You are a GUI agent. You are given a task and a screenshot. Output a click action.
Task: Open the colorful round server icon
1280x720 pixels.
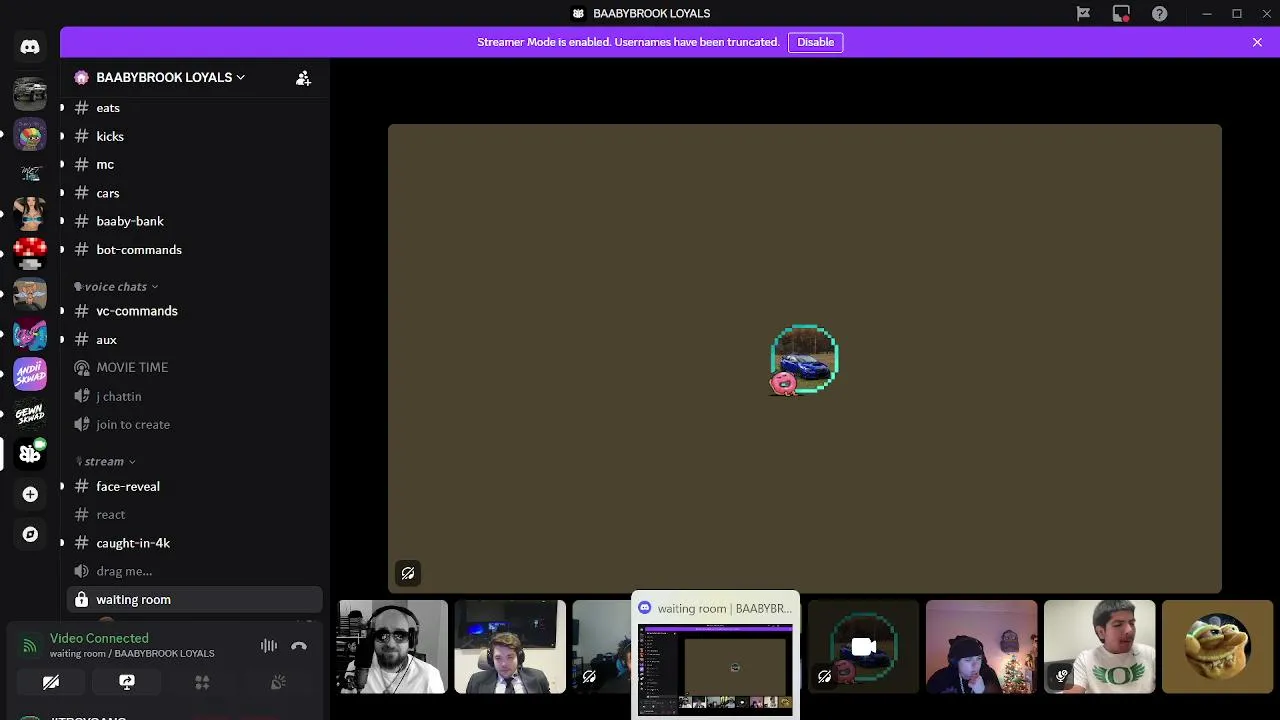[30, 133]
